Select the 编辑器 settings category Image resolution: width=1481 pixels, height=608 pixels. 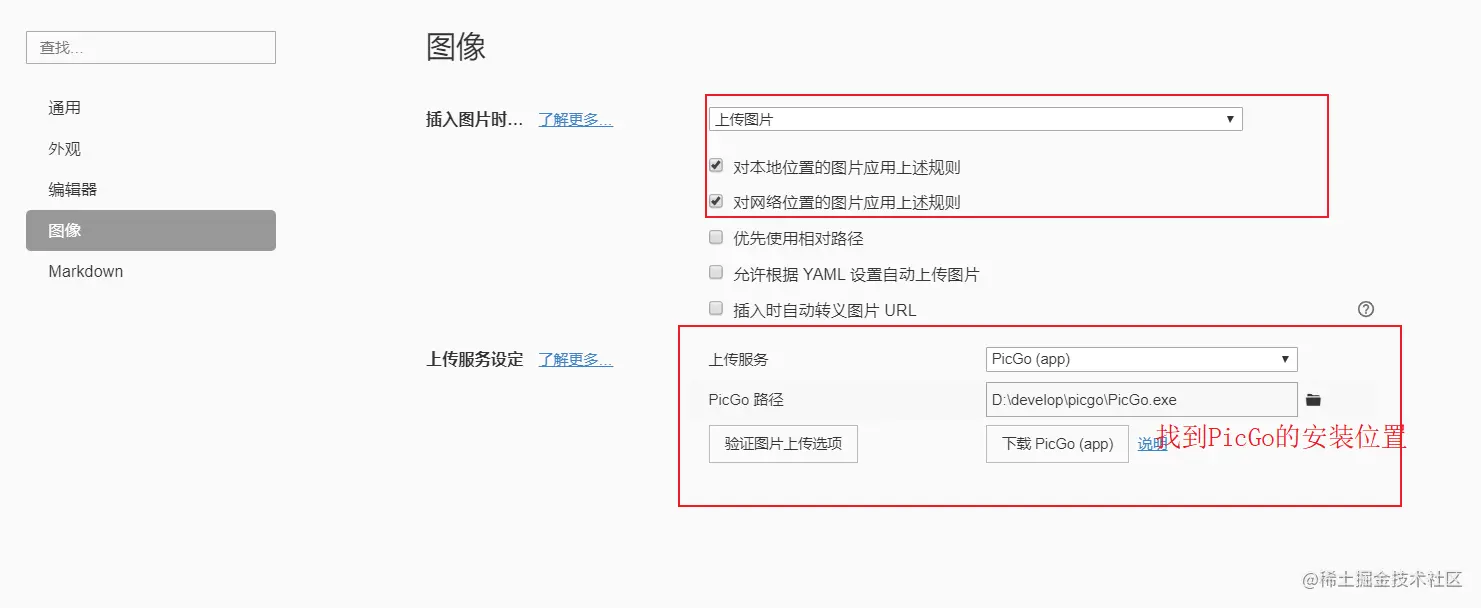pyautogui.click(x=151, y=189)
